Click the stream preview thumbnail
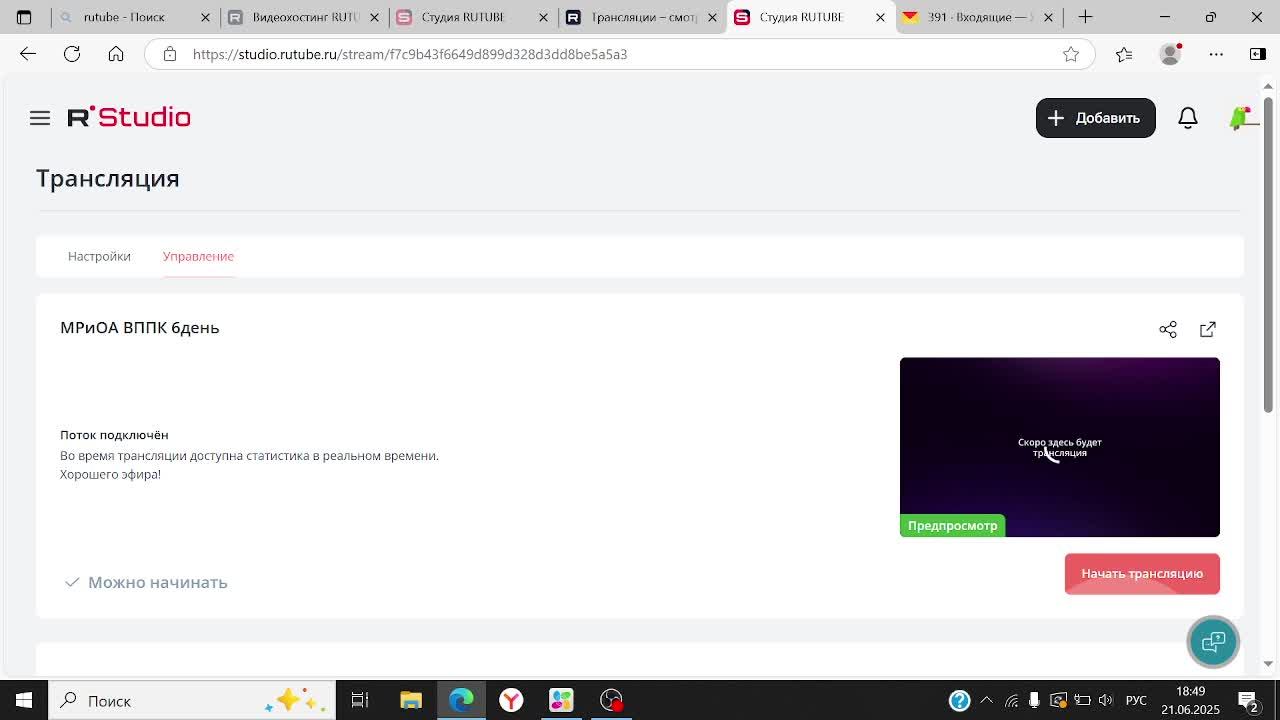The image size is (1280, 720). pos(1060,447)
